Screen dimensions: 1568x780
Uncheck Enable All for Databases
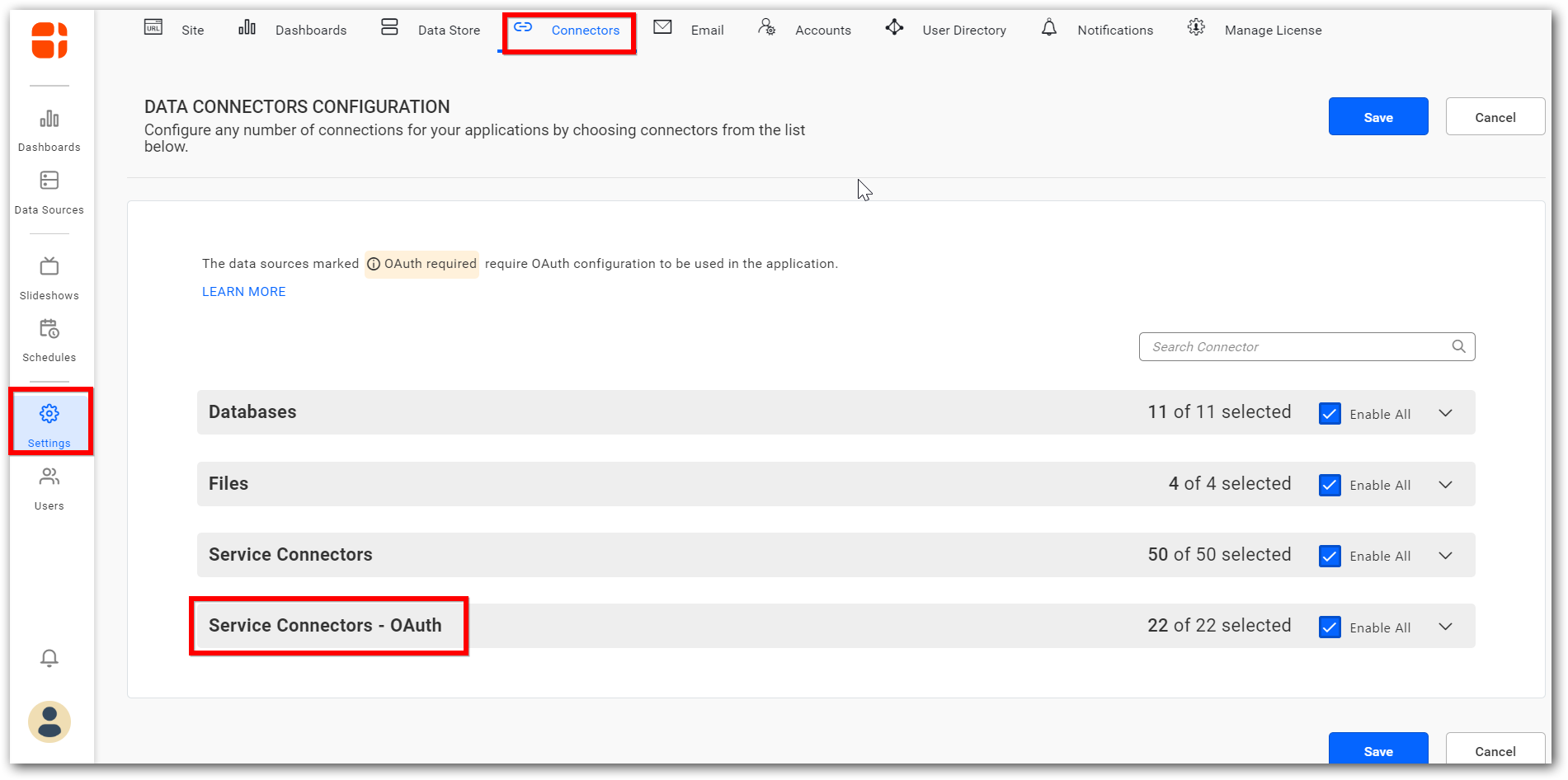[x=1330, y=413]
